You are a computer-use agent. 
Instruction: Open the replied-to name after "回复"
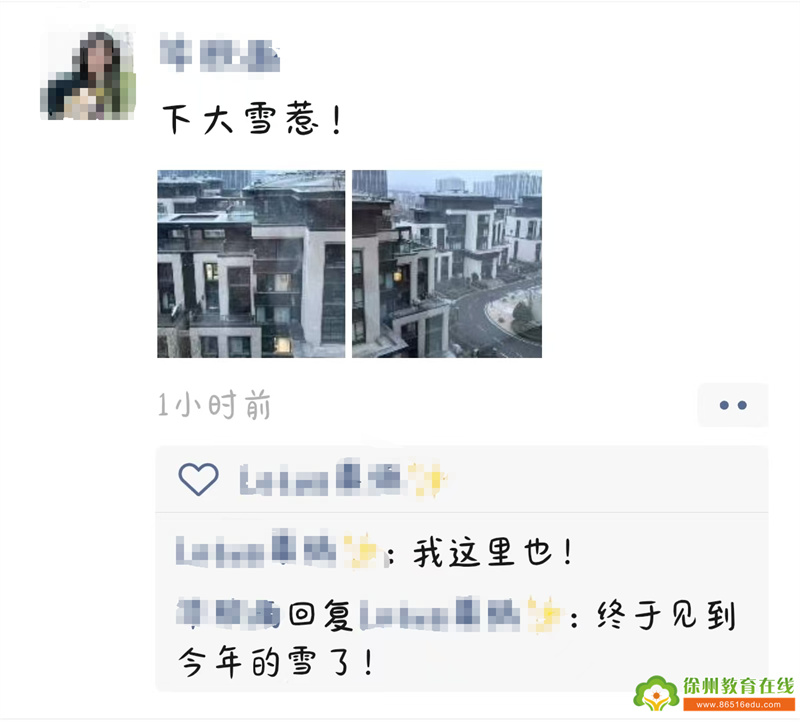click(x=442, y=614)
